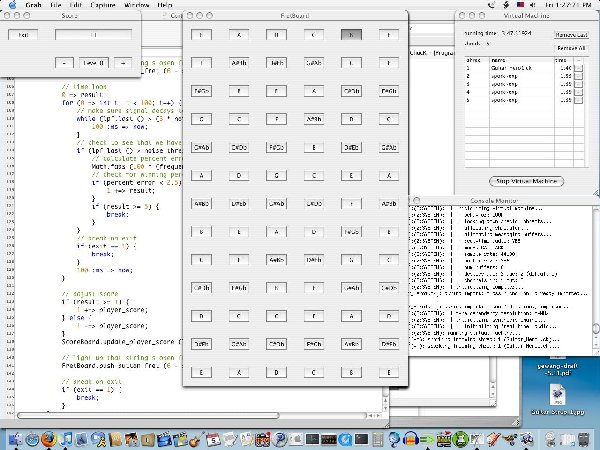Open the iCal calendar icon in Dock
The image size is (600, 450).
point(213,439)
